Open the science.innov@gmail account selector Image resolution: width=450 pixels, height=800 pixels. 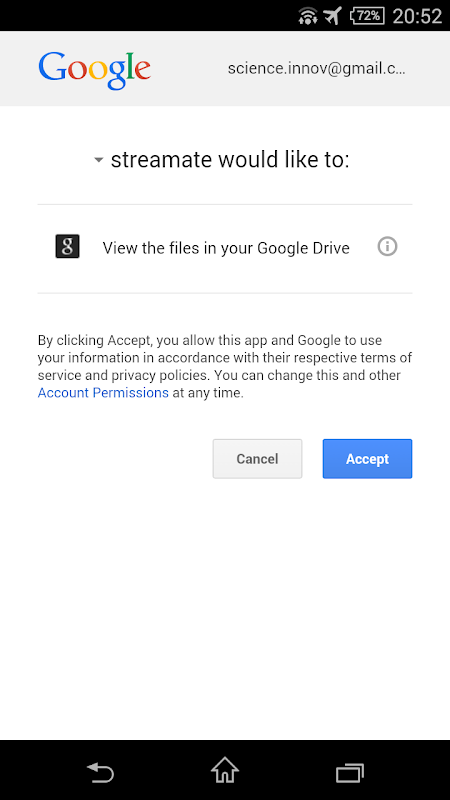point(316,69)
